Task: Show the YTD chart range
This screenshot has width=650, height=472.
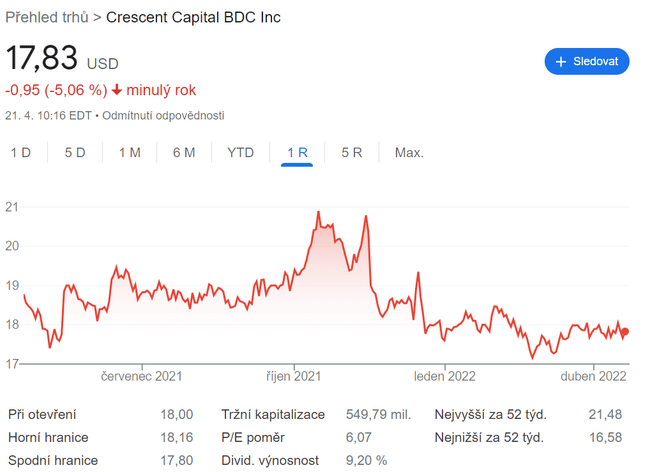Action: (x=241, y=153)
